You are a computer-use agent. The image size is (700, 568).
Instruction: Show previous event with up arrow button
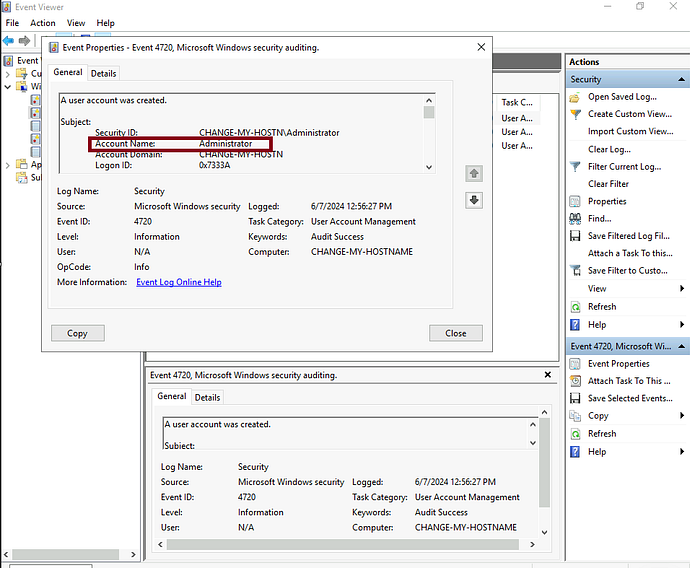pos(474,173)
